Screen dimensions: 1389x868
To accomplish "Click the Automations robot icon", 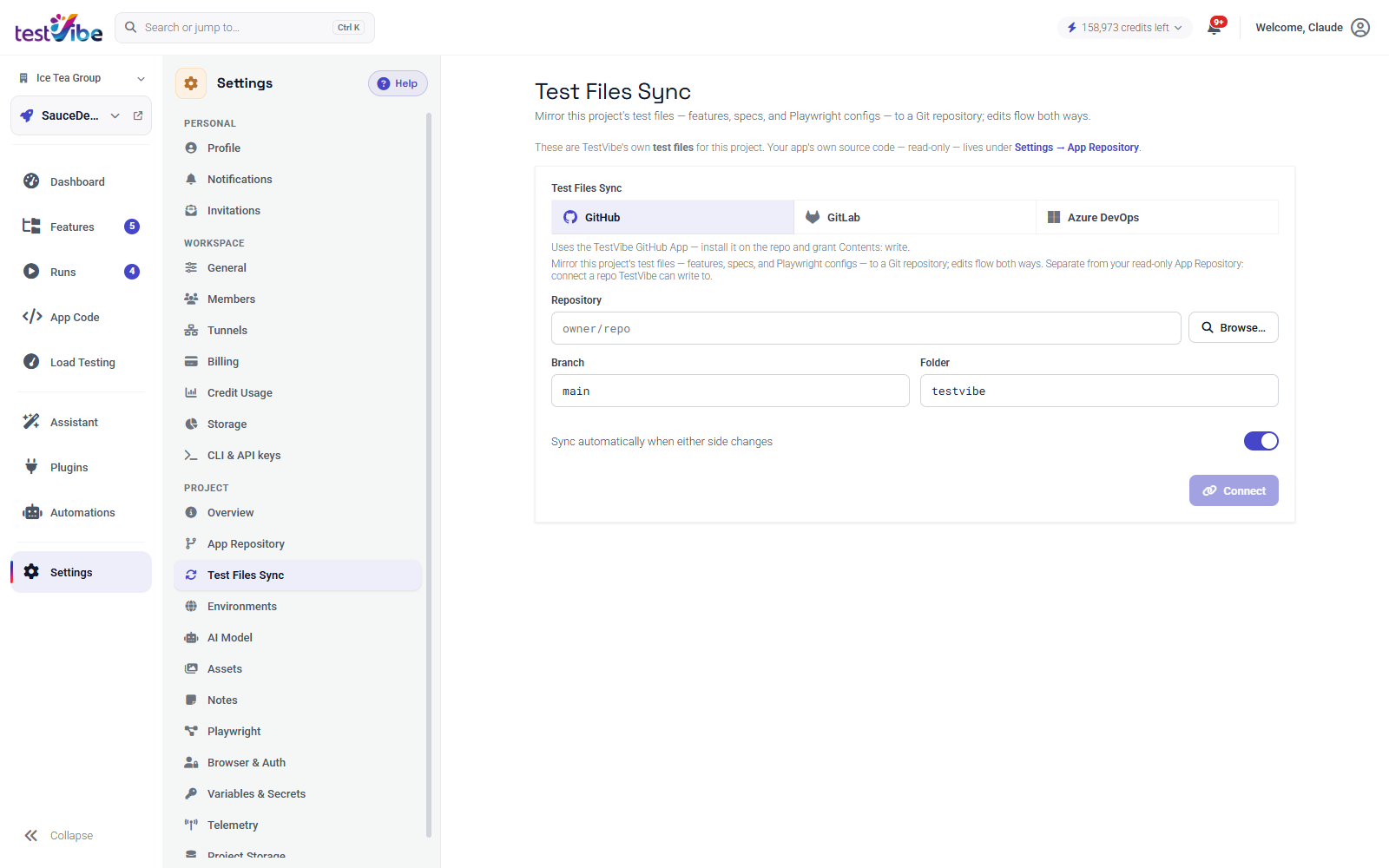I will tap(32, 512).
